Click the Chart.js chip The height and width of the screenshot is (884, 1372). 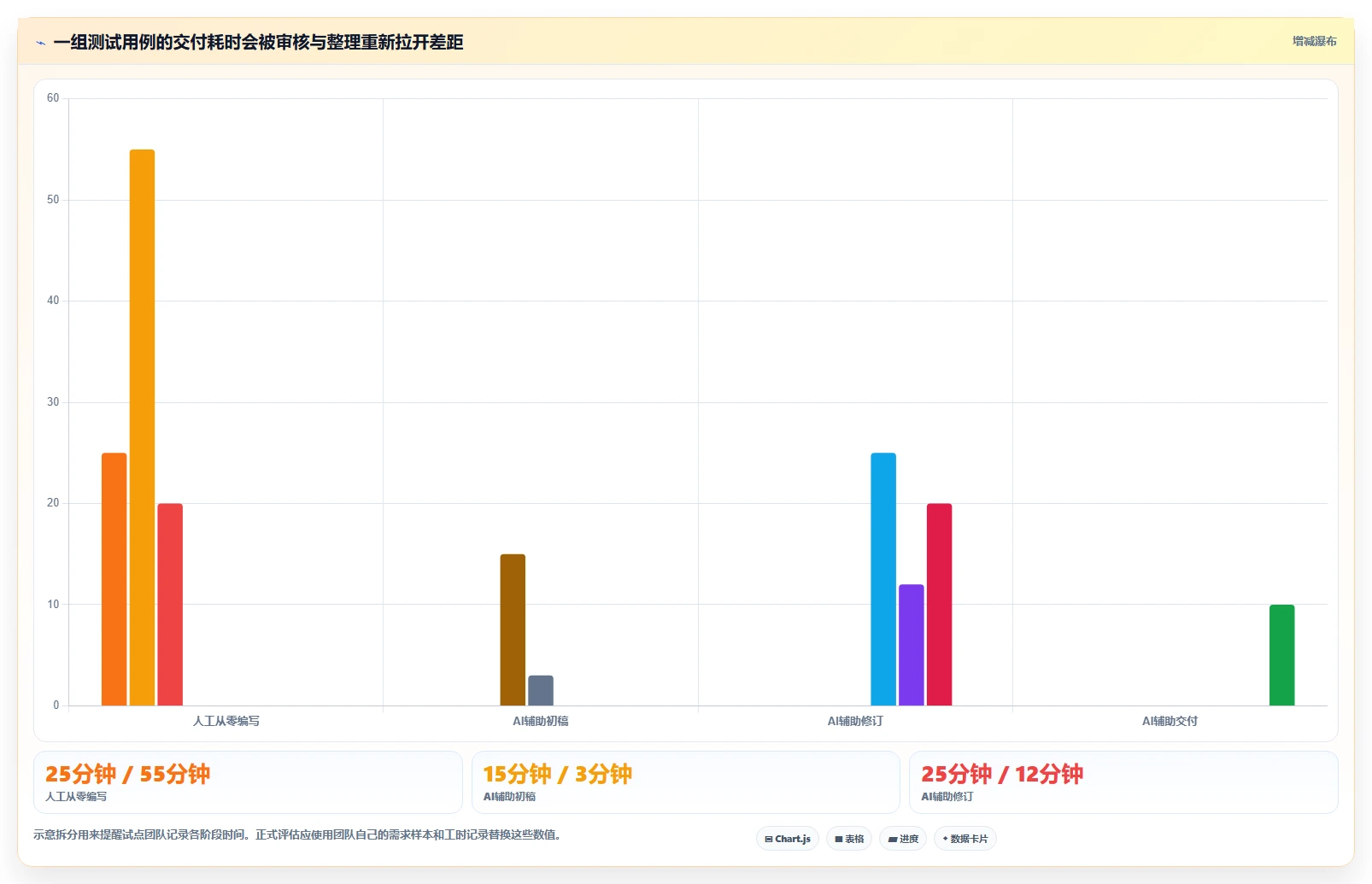[788, 839]
